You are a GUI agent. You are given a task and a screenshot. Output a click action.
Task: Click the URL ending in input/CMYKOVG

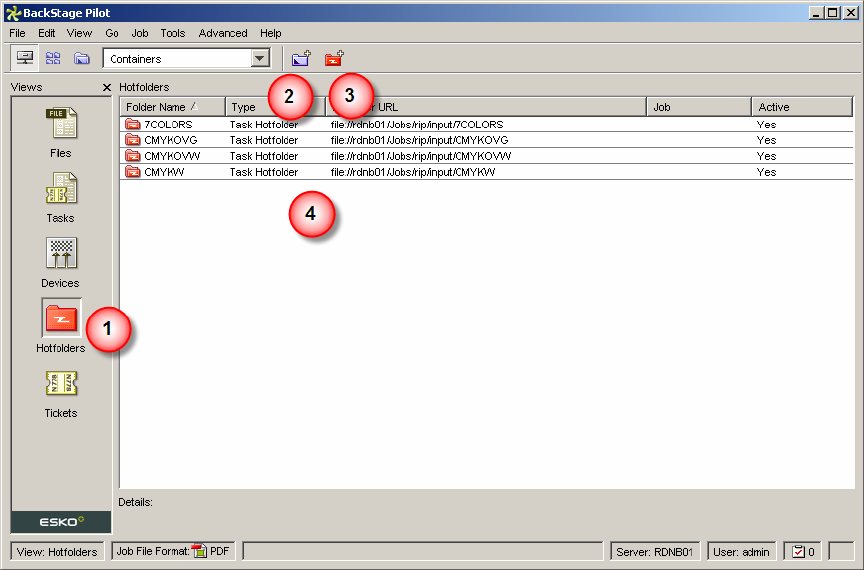pyautogui.click(x=419, y=140)
